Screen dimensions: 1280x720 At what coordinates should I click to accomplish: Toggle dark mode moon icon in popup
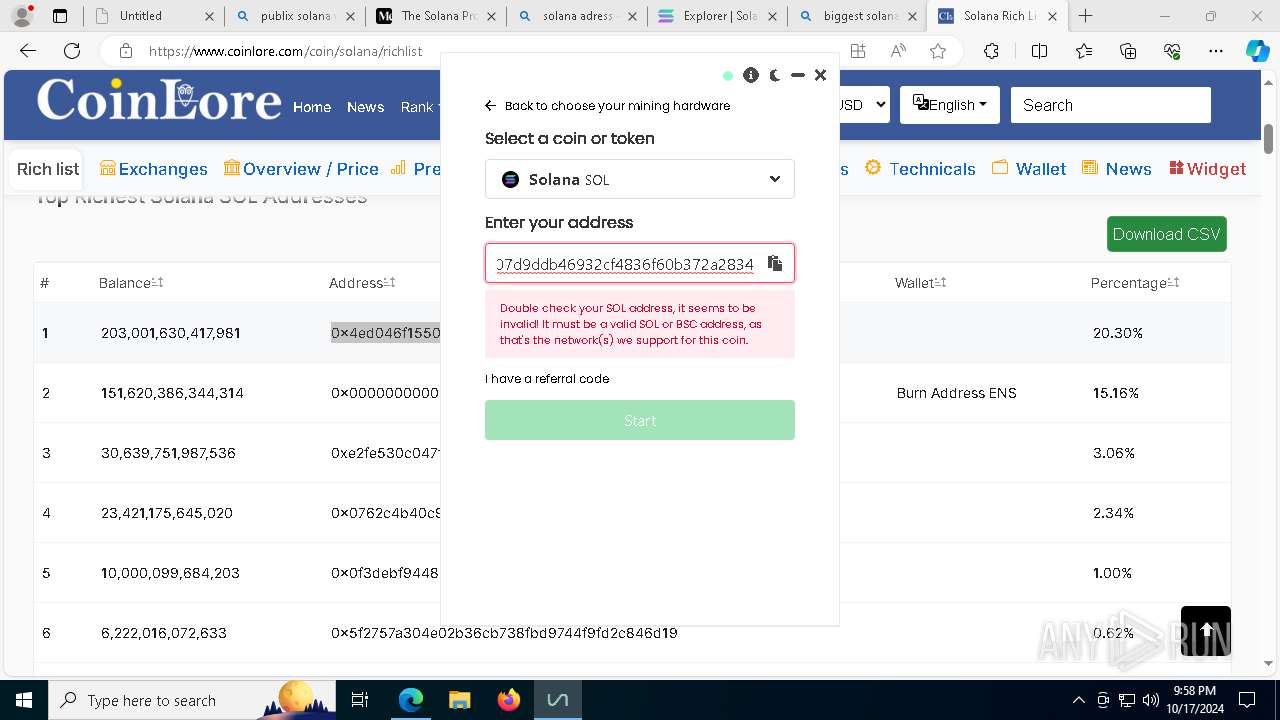(775, 75)
